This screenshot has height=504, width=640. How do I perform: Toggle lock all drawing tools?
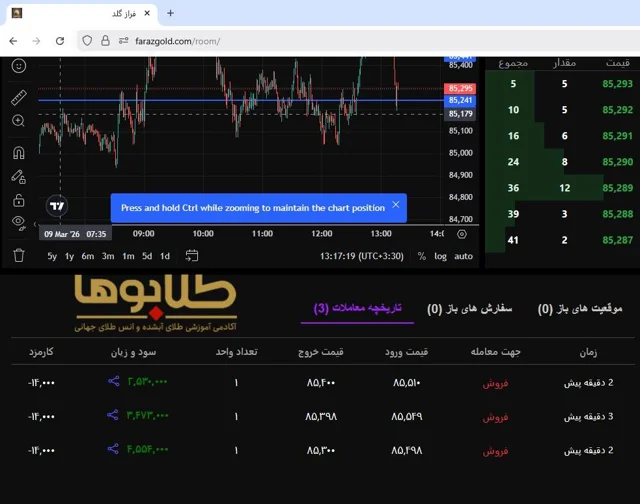coord(19,200)
